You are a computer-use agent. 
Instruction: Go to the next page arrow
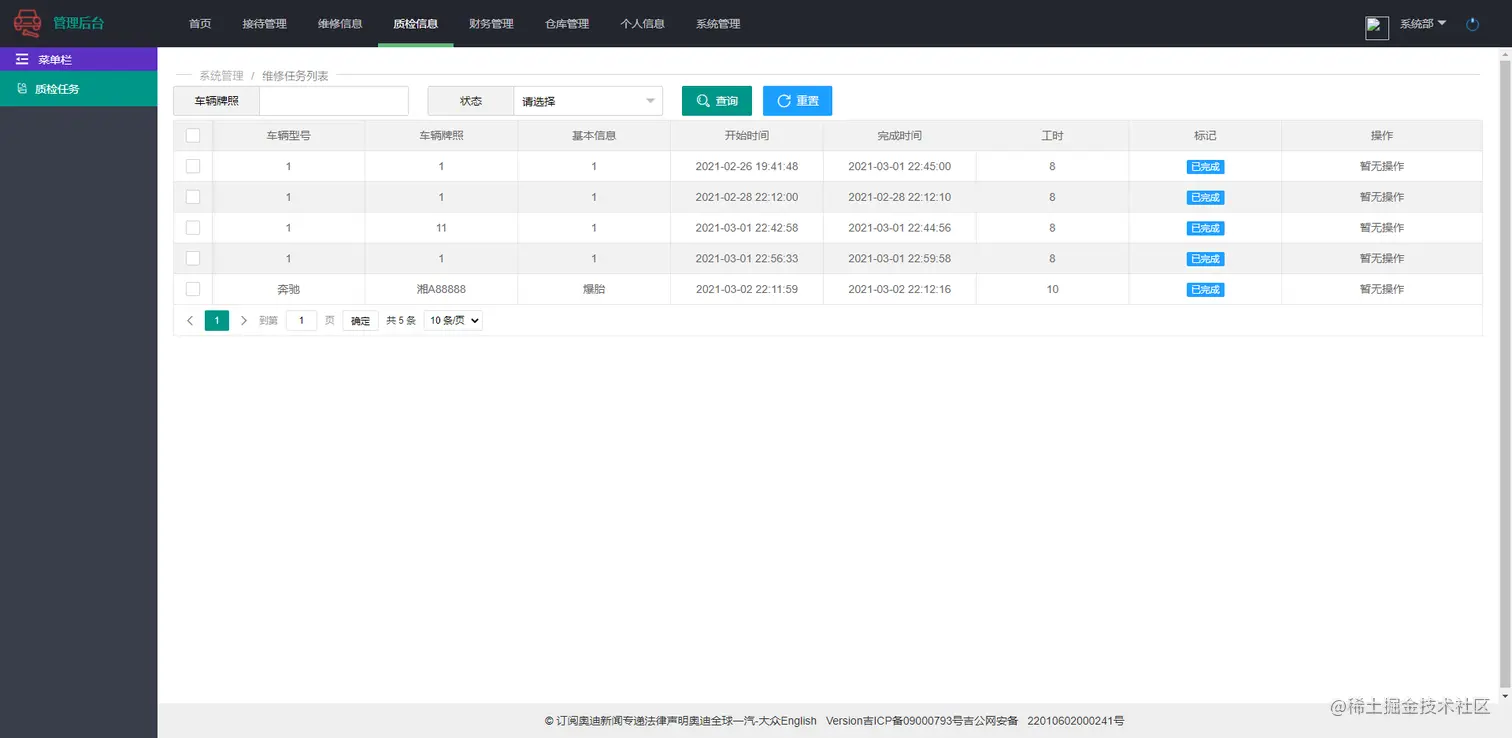point(243,321)
